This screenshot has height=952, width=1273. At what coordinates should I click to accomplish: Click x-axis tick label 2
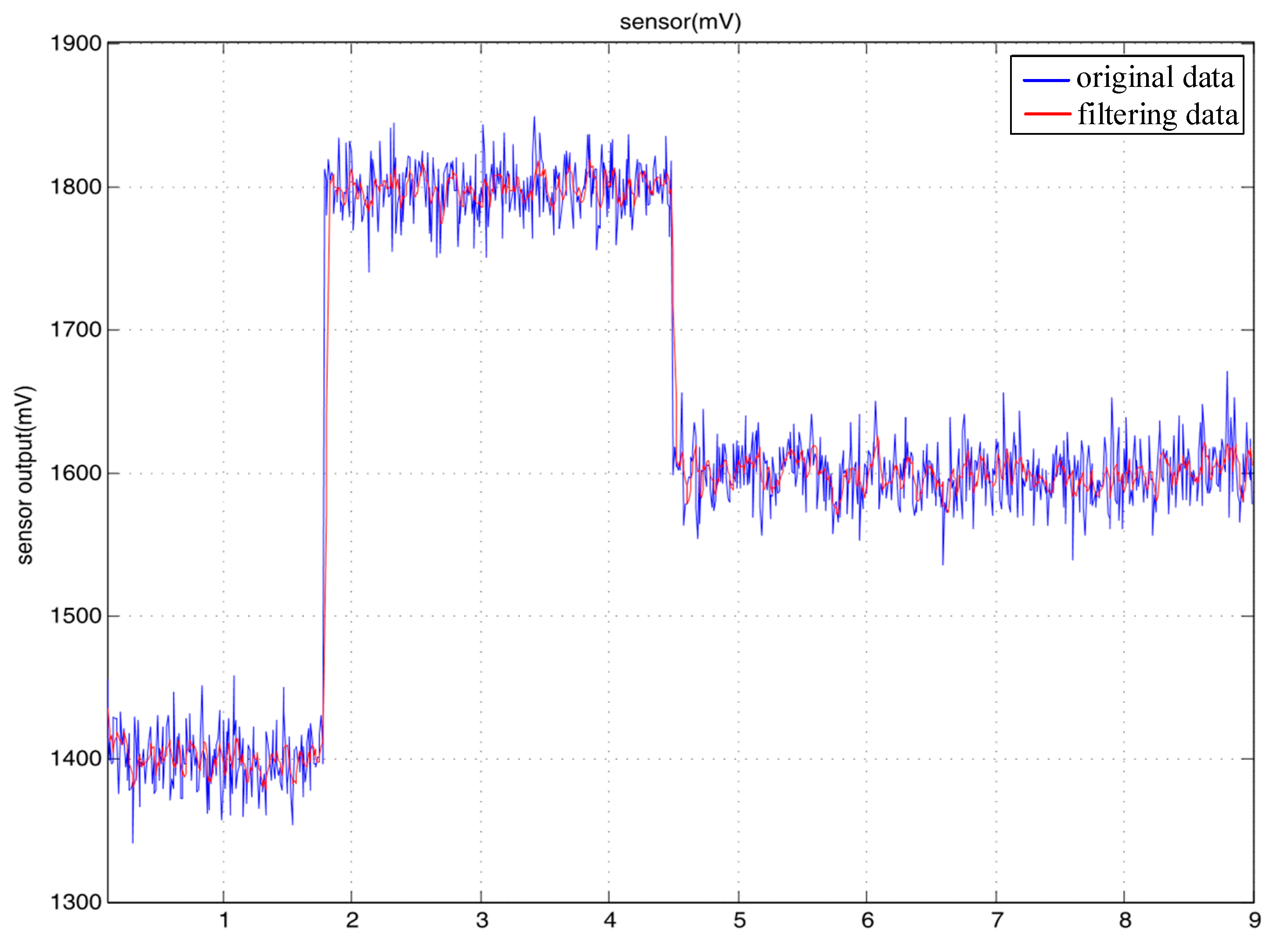pyautogui.click(x=352, y=920)
